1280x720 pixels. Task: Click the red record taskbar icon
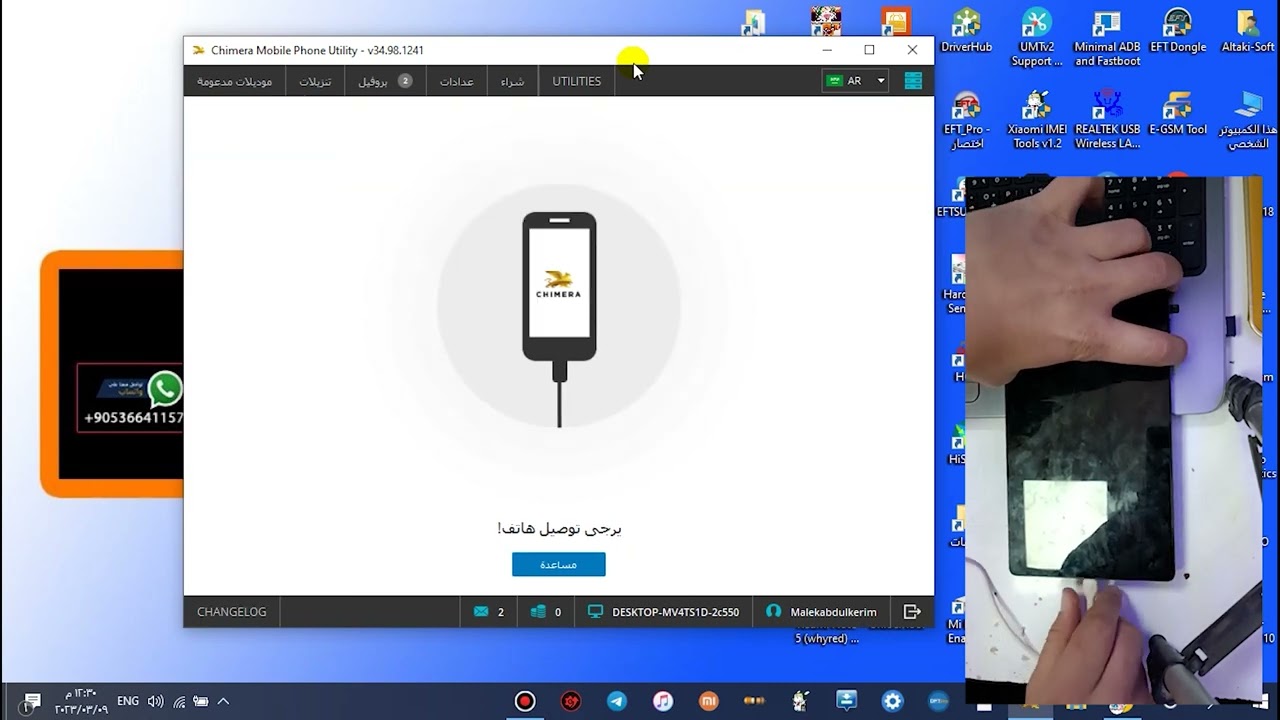(525, 701)
